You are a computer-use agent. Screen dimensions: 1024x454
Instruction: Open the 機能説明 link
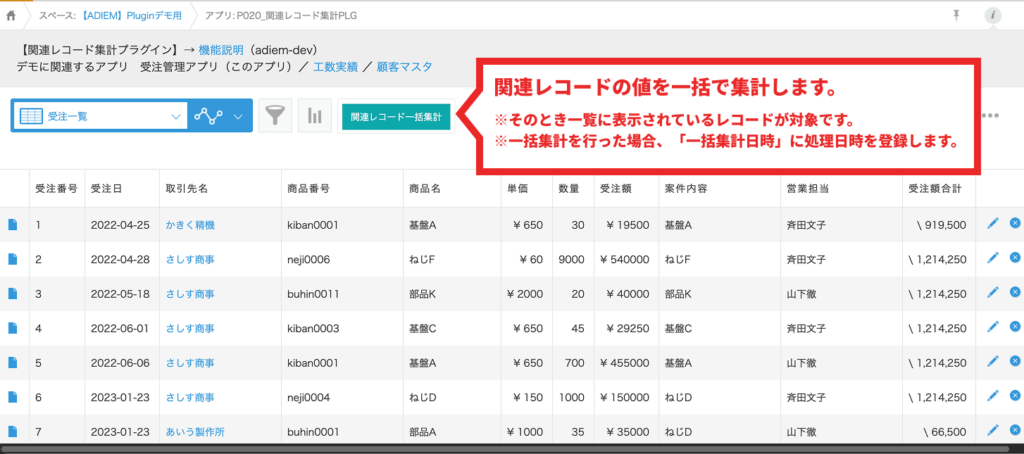[221, 49]
